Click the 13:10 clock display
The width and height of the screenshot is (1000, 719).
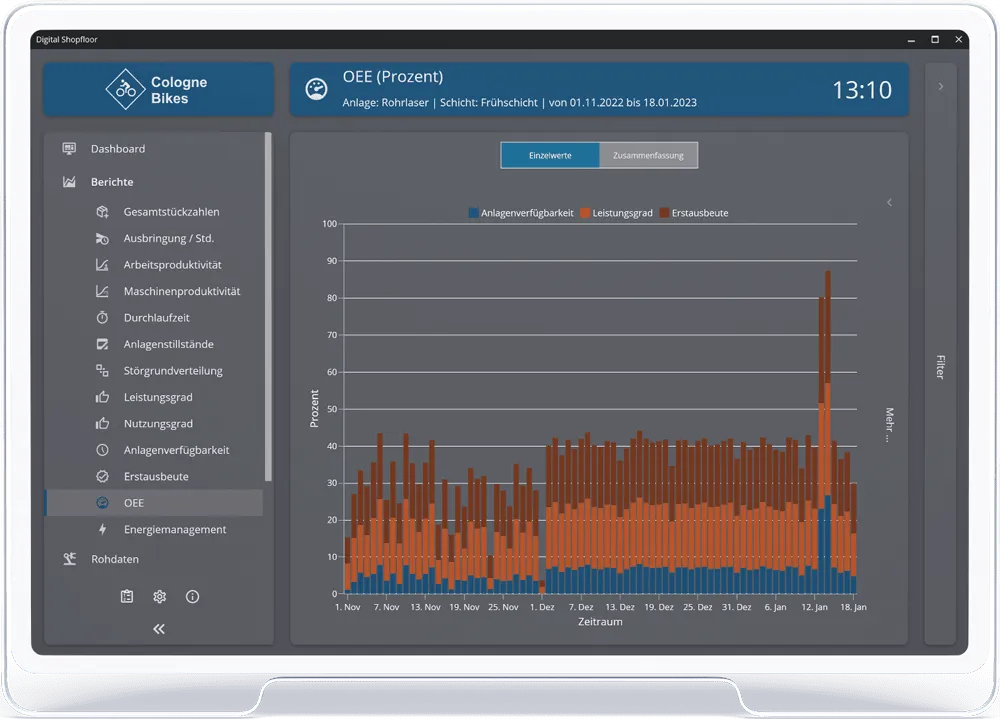pyautogui.click(x=862, y=90)
